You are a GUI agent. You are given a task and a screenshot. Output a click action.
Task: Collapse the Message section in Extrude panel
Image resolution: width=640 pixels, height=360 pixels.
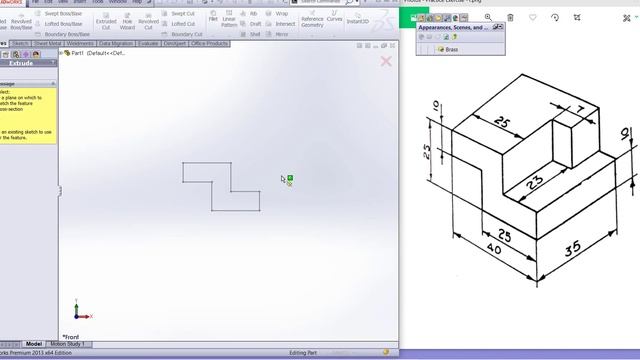pyautogui.click(x=53, y=84)
